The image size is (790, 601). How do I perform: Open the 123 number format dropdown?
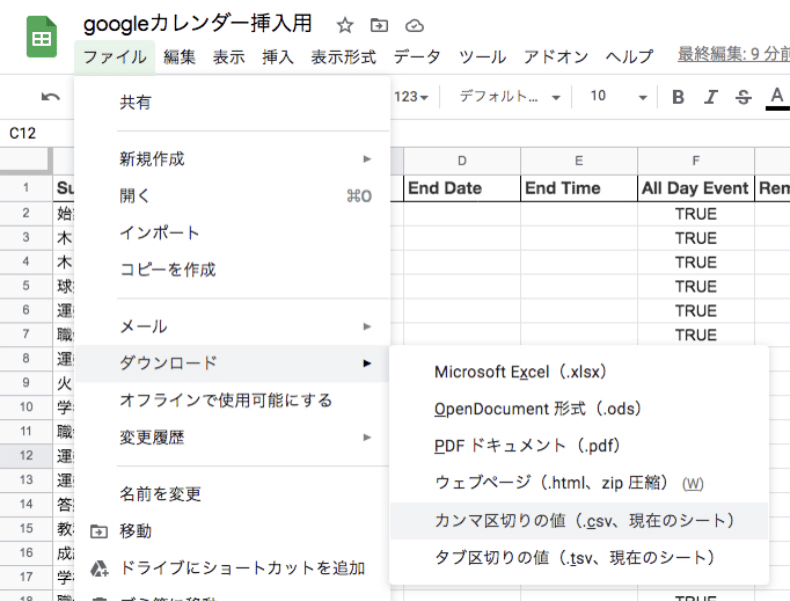411,96
